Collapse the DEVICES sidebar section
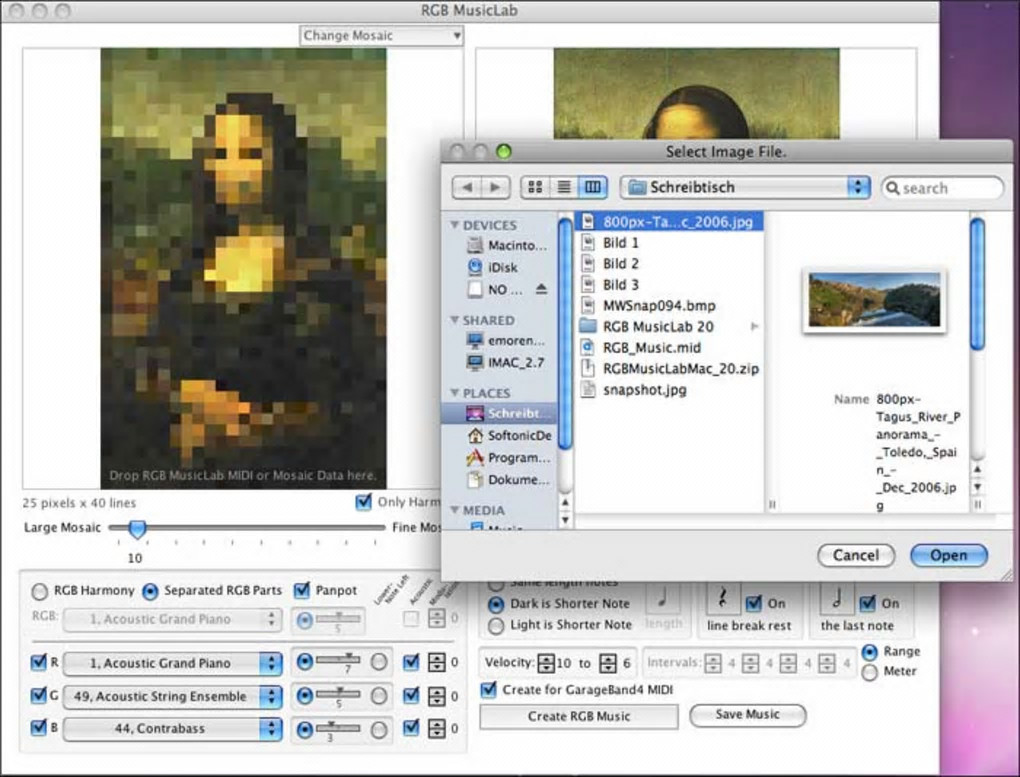Image resolution: width=1020 pixels, height=777 pixels. [454, 225]
